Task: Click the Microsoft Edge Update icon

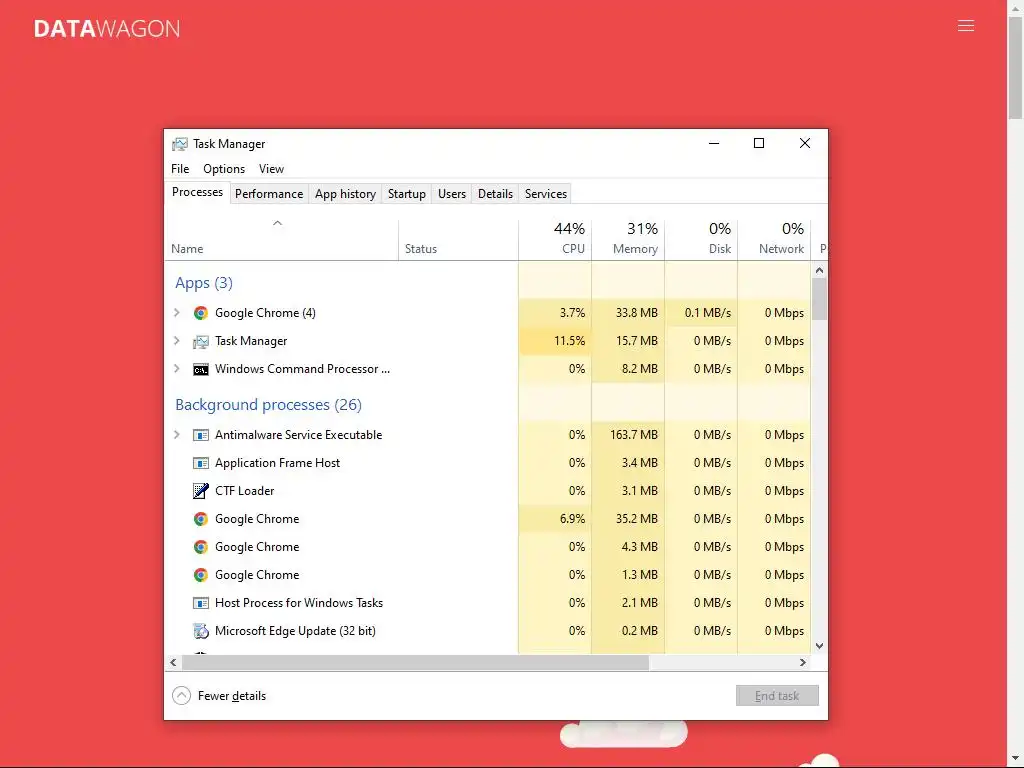Action: (x=200, y=631)
